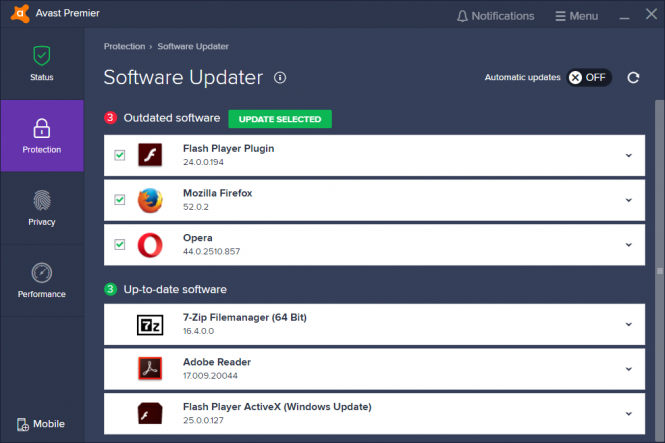Open the Performance gauge section
Screen dimensions: 665x443
pyautogui.click(x=42, y=280)
